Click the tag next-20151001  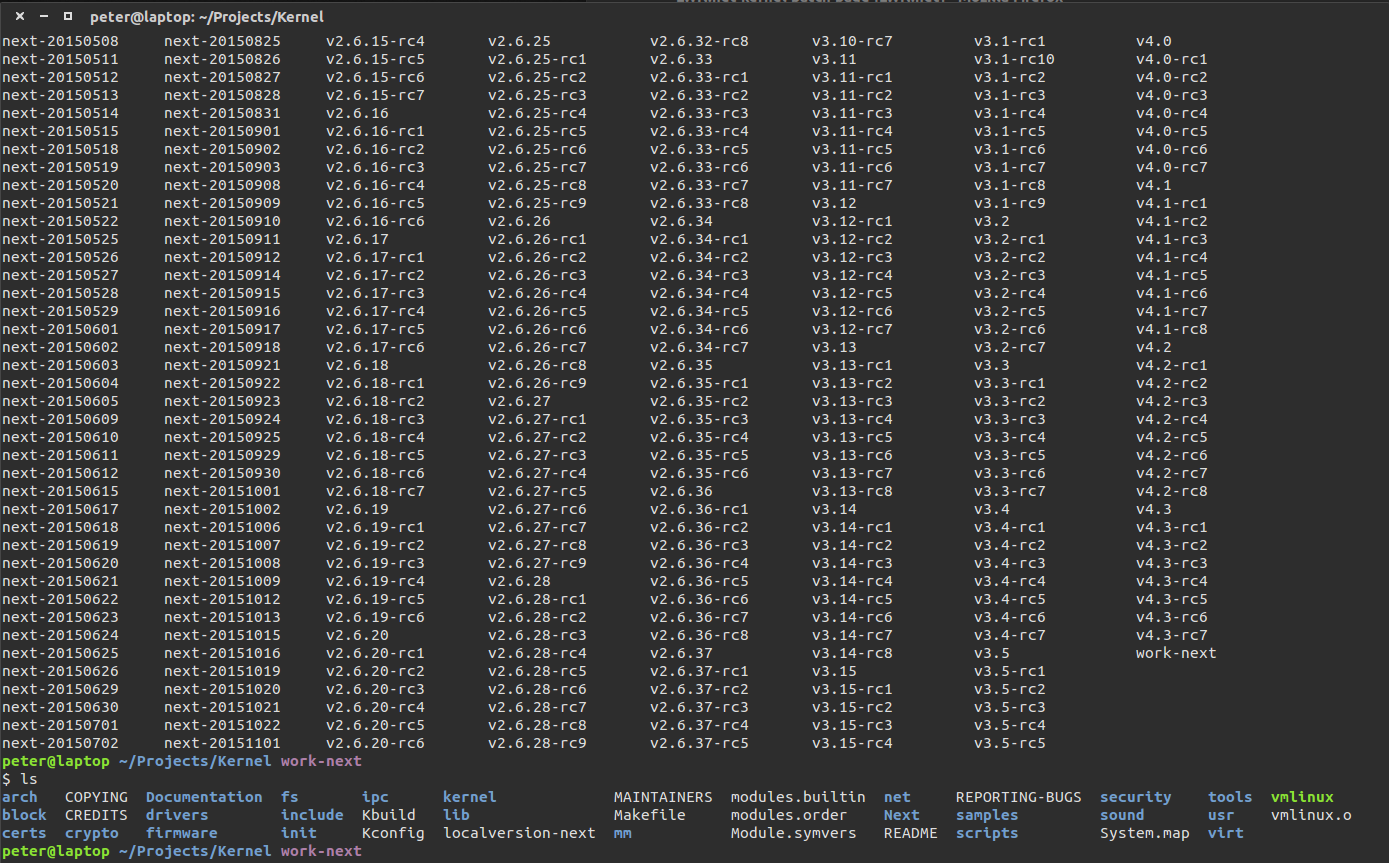click(x=222, y=491)
